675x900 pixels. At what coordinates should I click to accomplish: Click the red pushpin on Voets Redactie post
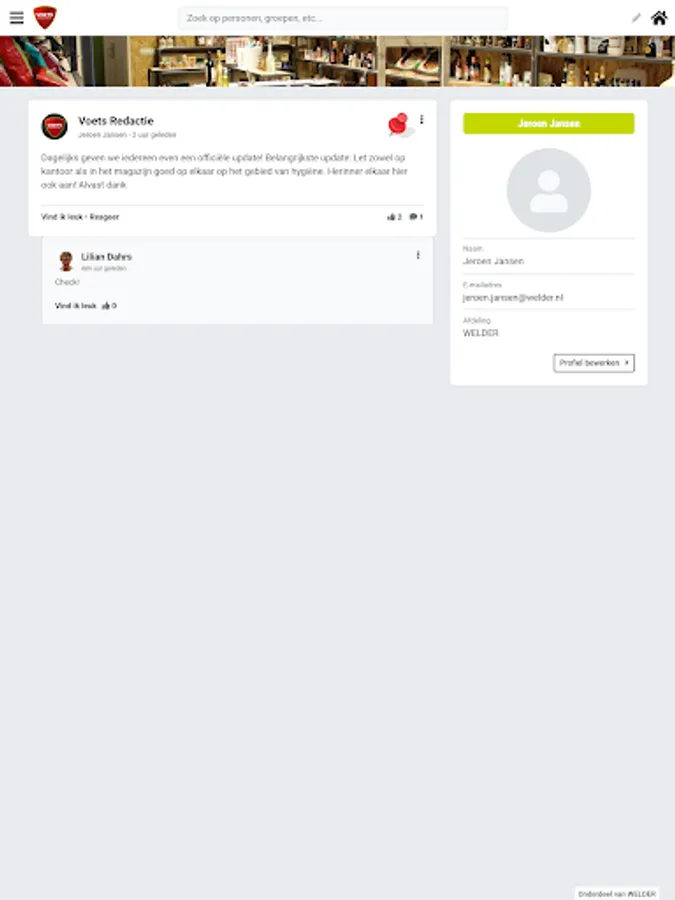click(x=399, y=125)
